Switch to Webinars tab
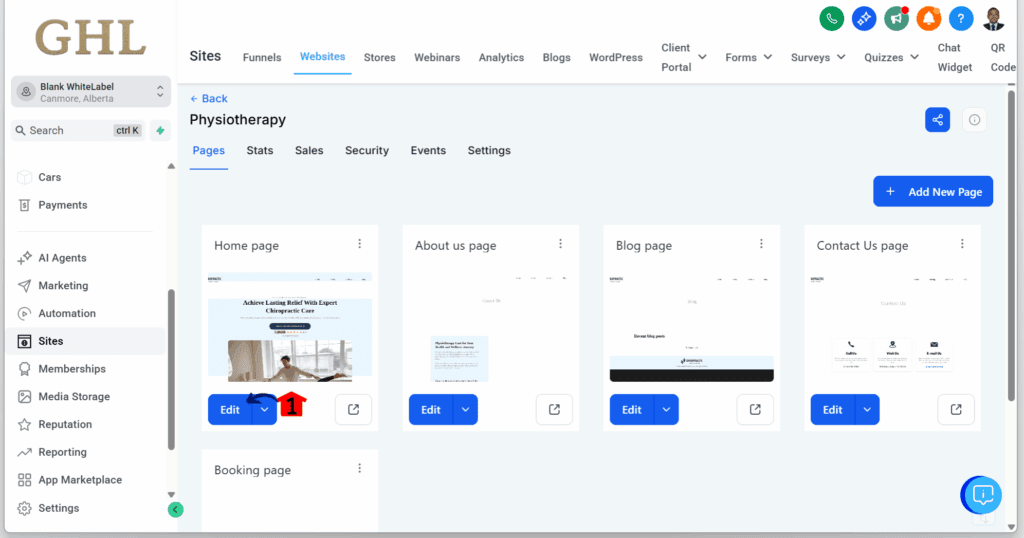 (x=437, y=57)
